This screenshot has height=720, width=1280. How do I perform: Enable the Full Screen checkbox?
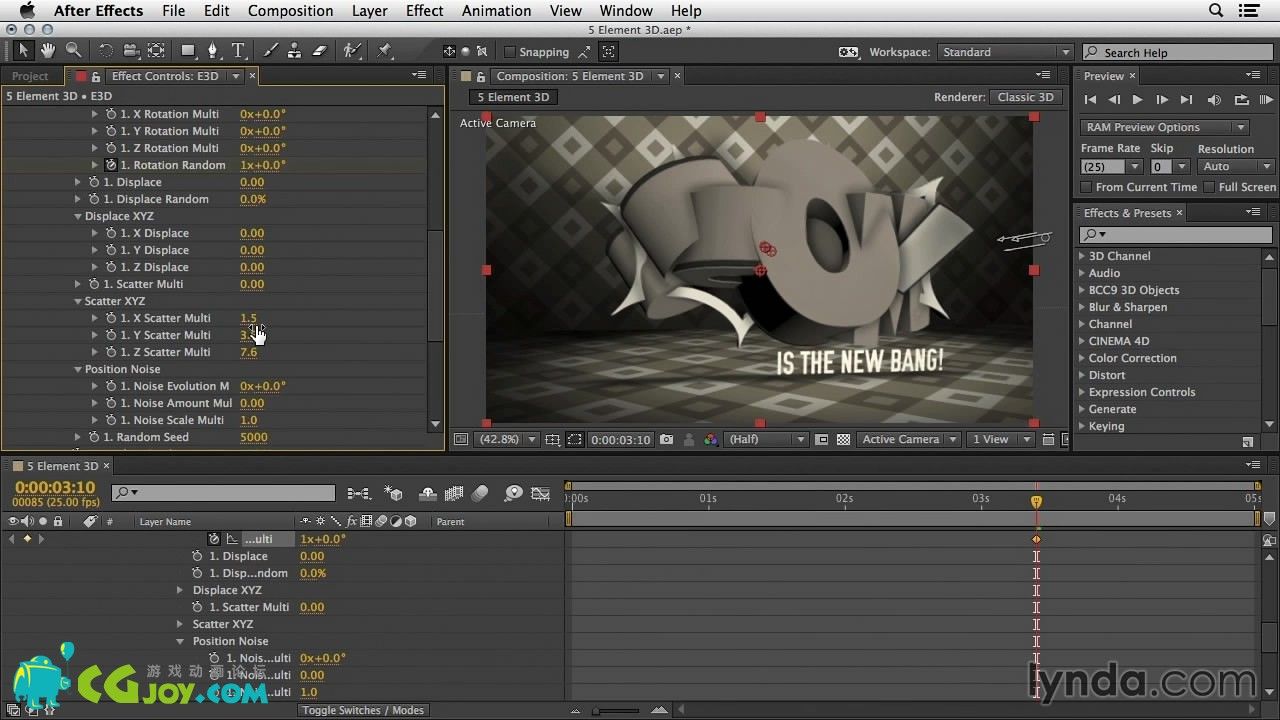pos(1209,187)
